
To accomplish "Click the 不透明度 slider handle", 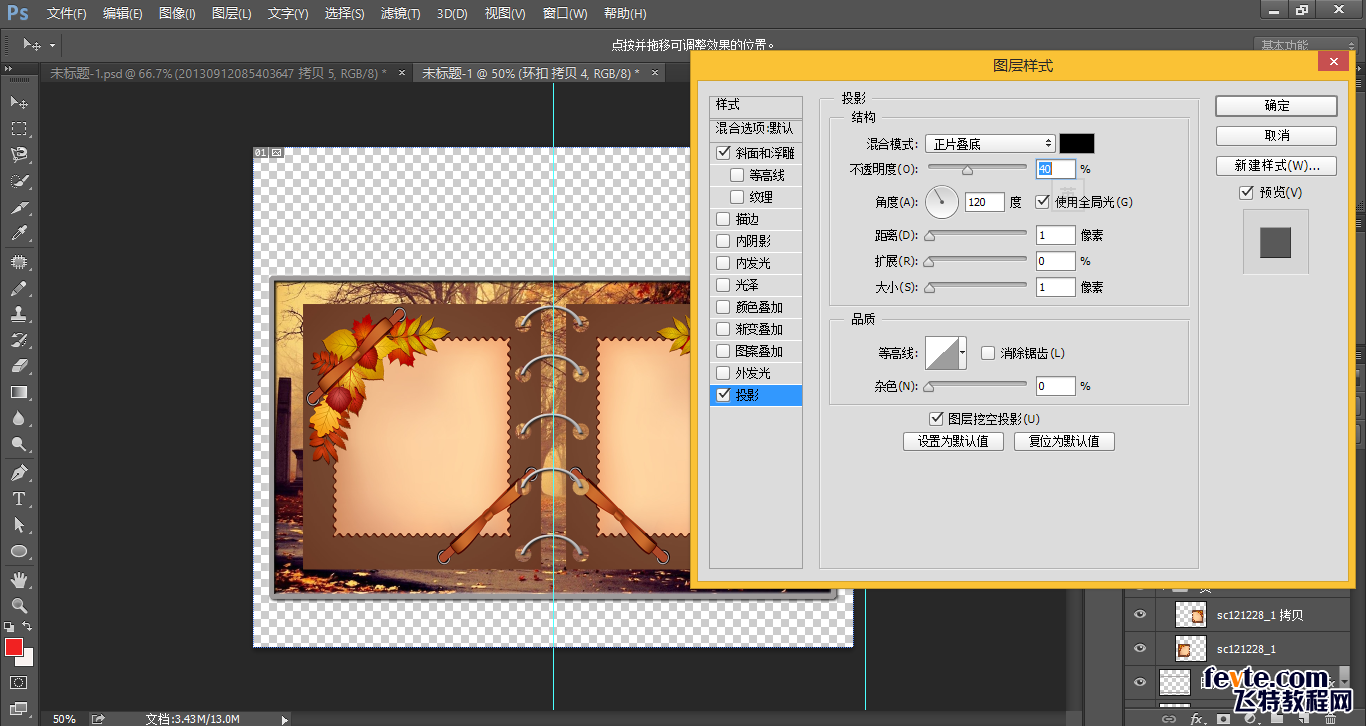I will 967,170.
